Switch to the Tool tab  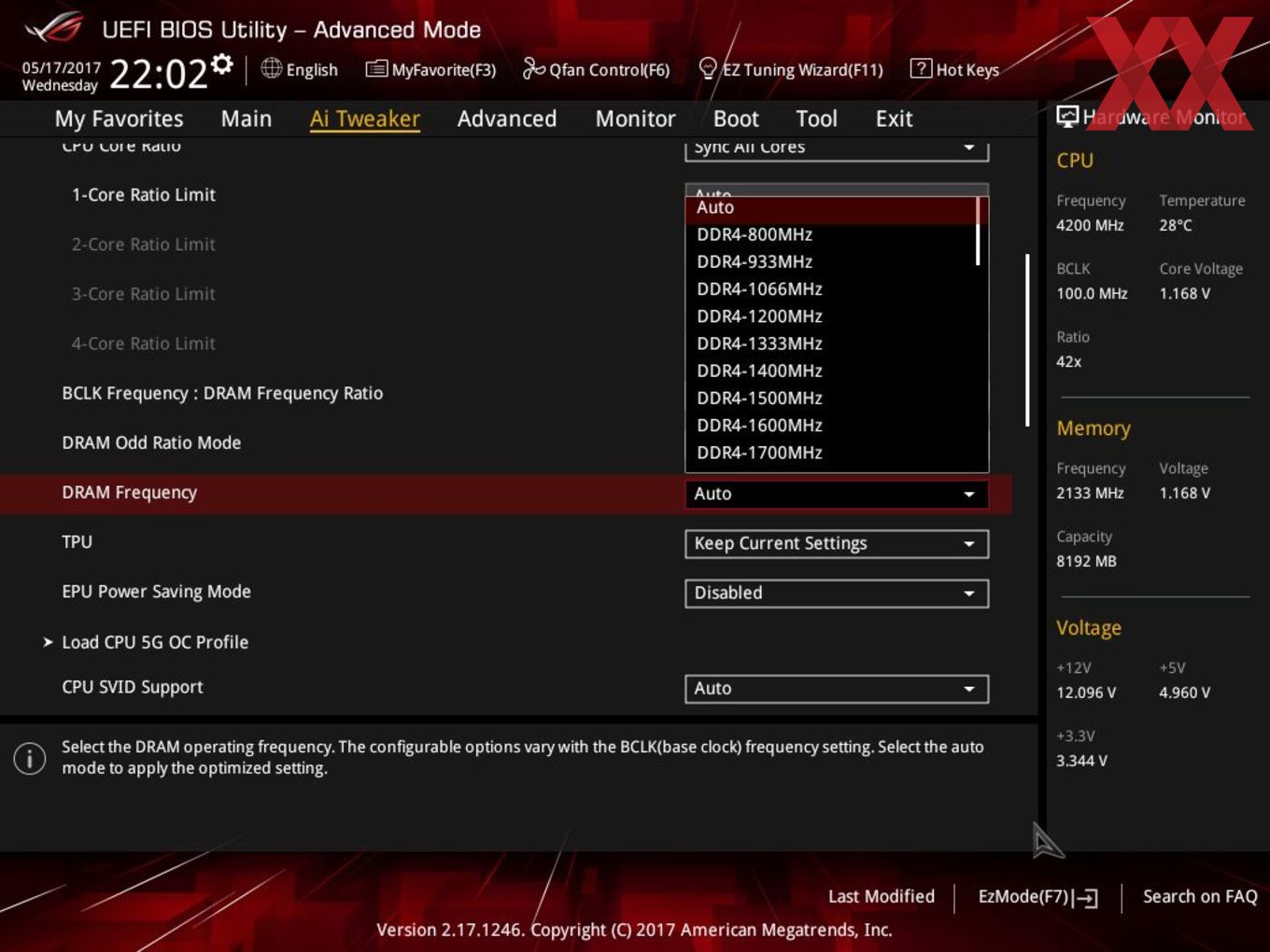816,119
